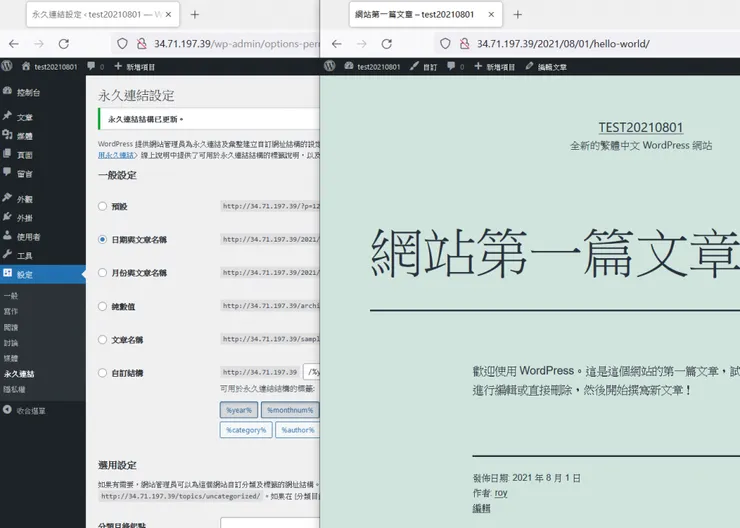Click plus 新增項目 in left window admin bar
Viewport: 740px width, 528px height.
[135, 67]
